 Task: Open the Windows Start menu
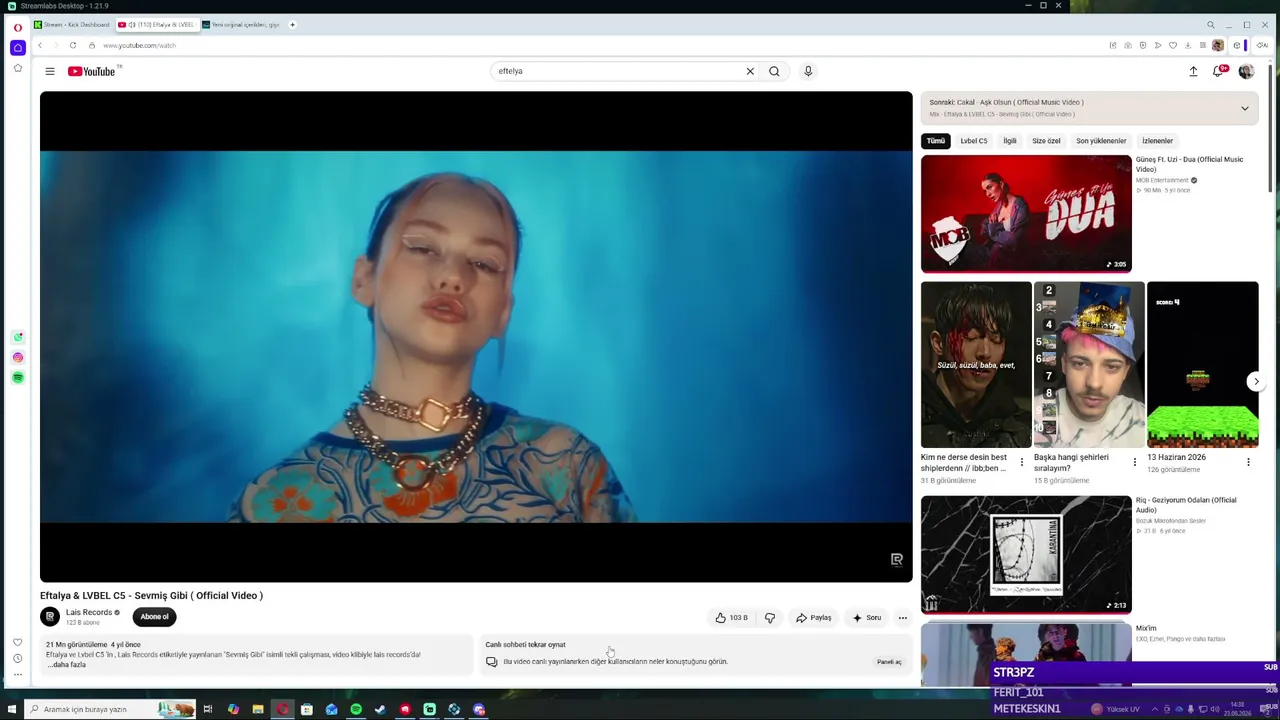[12, 709]
